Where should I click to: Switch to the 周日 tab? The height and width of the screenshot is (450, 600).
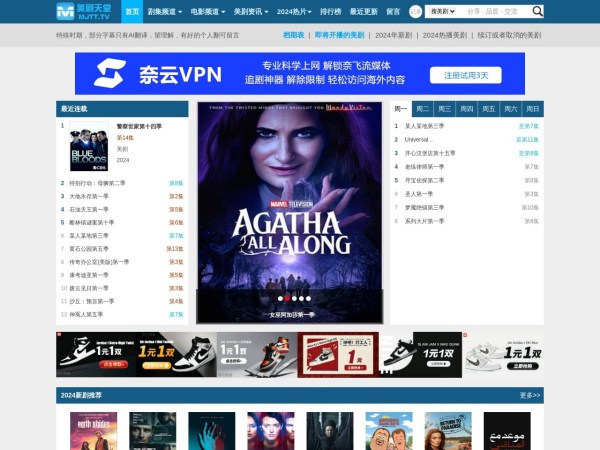coord(533,109)
